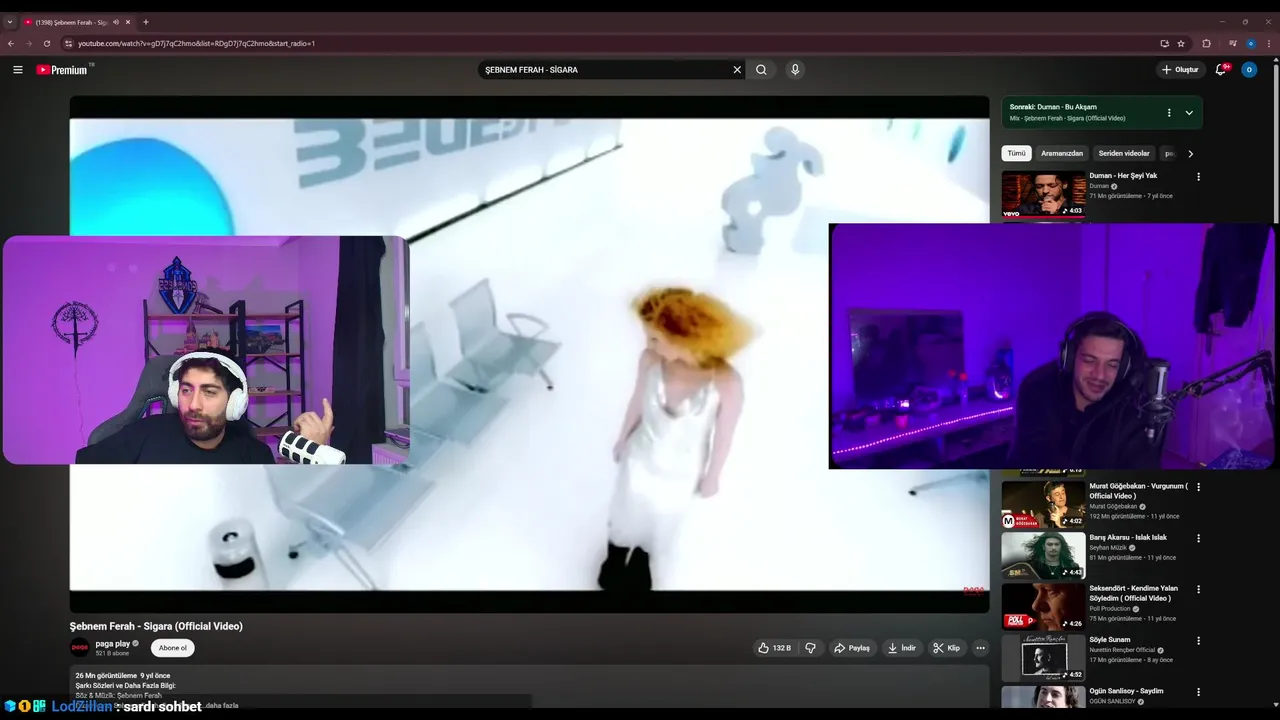This screenshot has width=1280, height=720.
Task: Mute the Şebnem Ferah tab audio icon
Action: click(116, 22)
